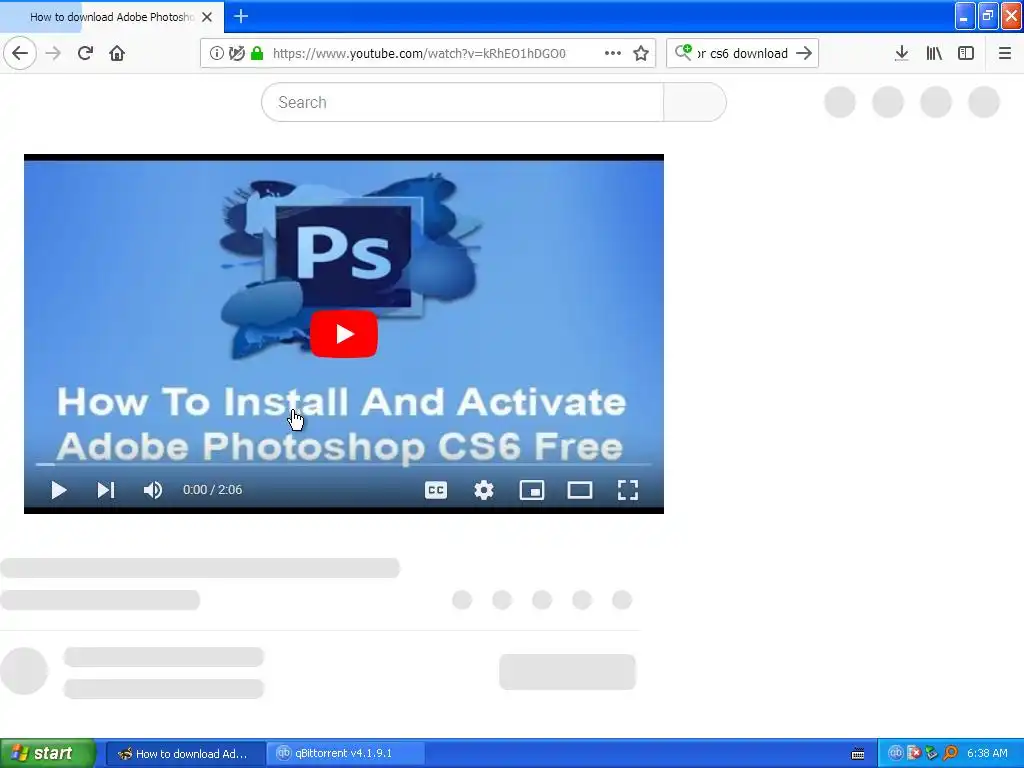
Task: Show site information icon in address bar
Action: (216, 53)
